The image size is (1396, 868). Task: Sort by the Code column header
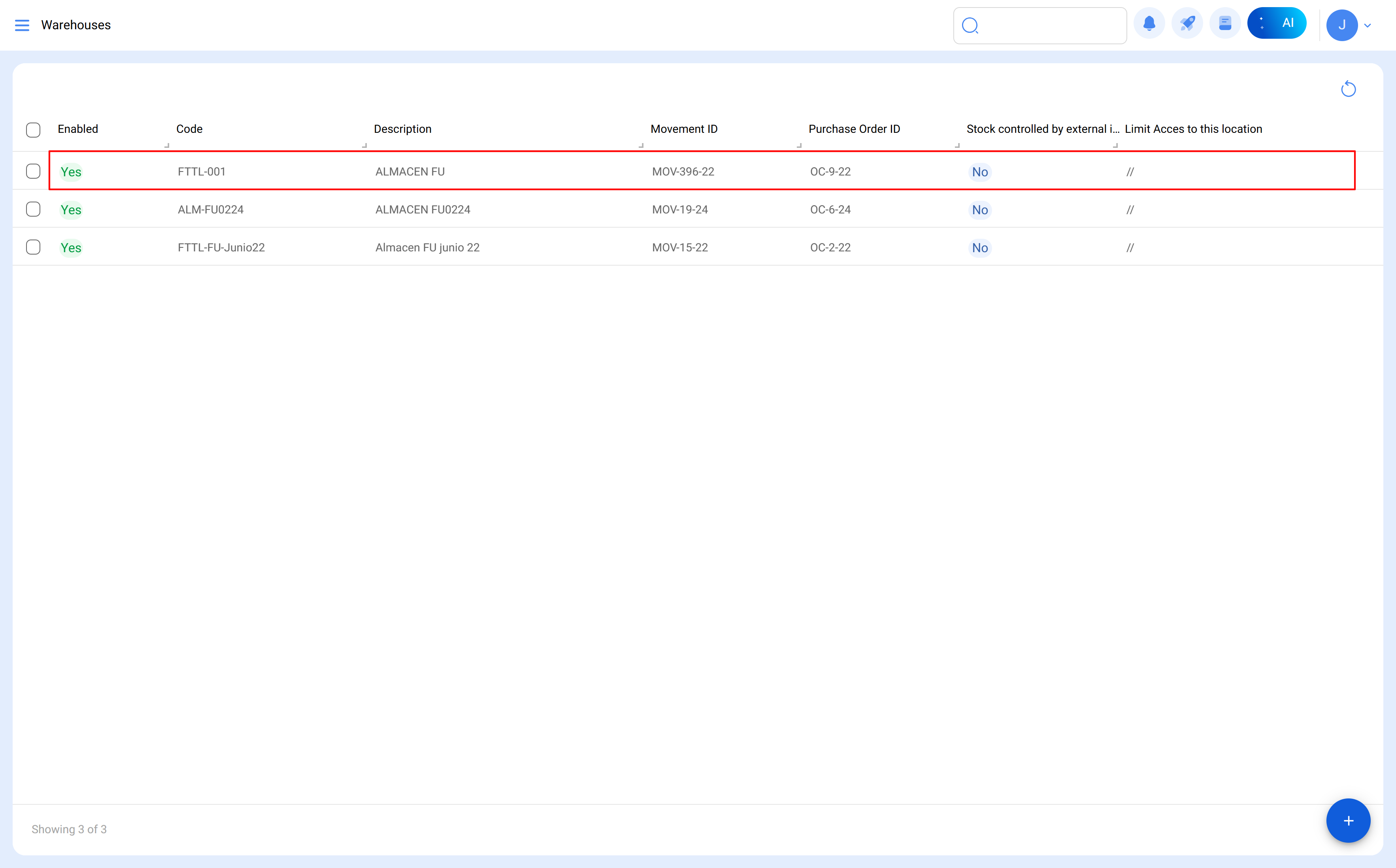click(x=189, y=129)
